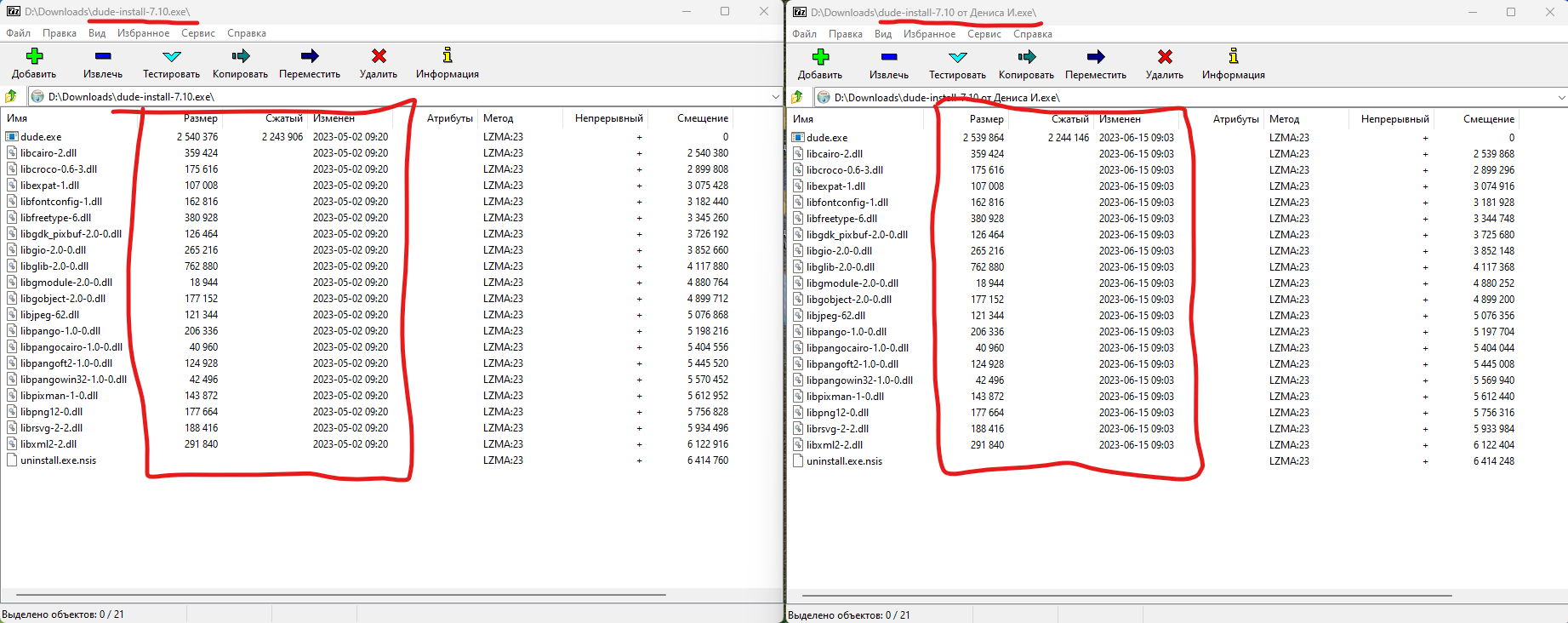Click the Переместить icon in left window
The width and height of the screenshot is (1568, 623).
(x=310, y=56)
